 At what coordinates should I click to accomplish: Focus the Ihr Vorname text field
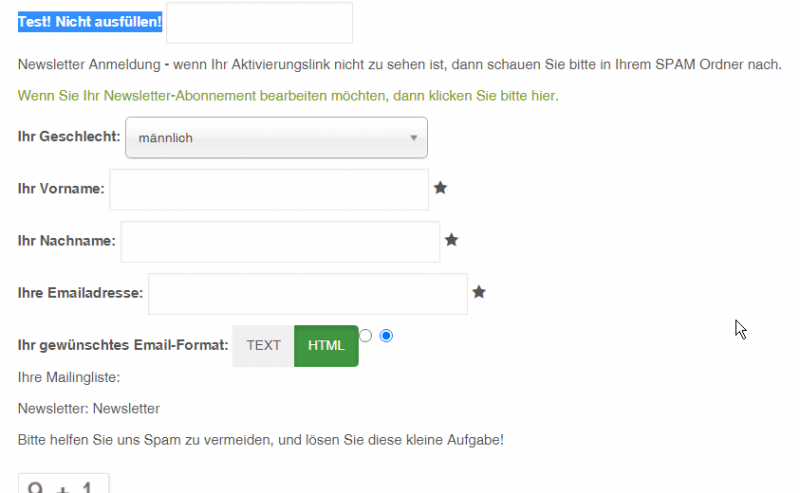point(268,189)
